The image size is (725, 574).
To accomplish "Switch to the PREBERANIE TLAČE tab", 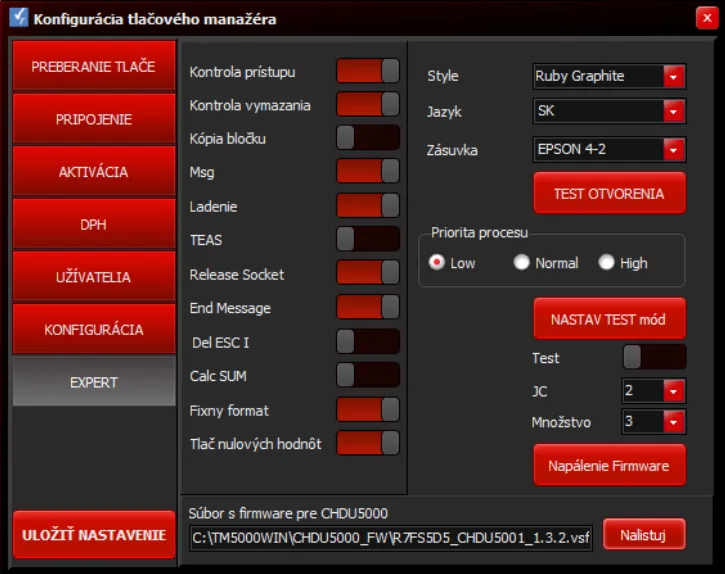I will 93,67.
